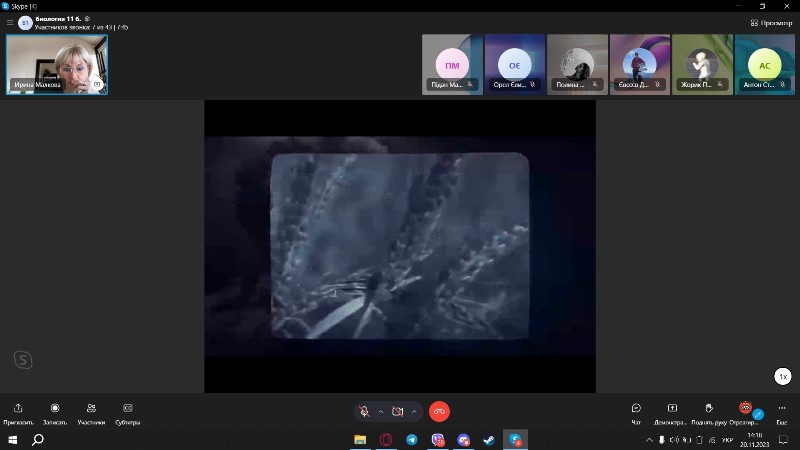Open the volume control in the system tray

tap(674, 440)
